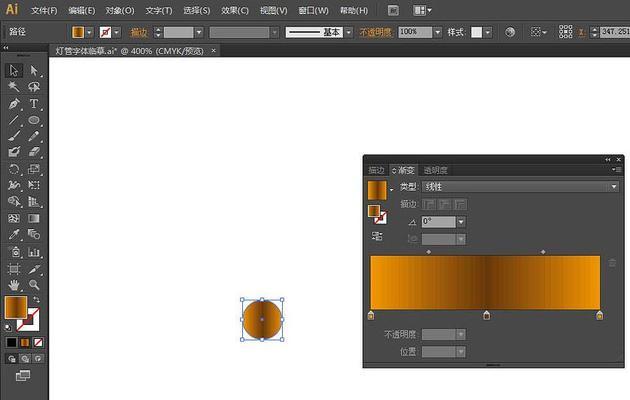Select the Mesh tool
Image resolution: width=630 pixels, height=400 pixels.
click(x=14, y=218)
